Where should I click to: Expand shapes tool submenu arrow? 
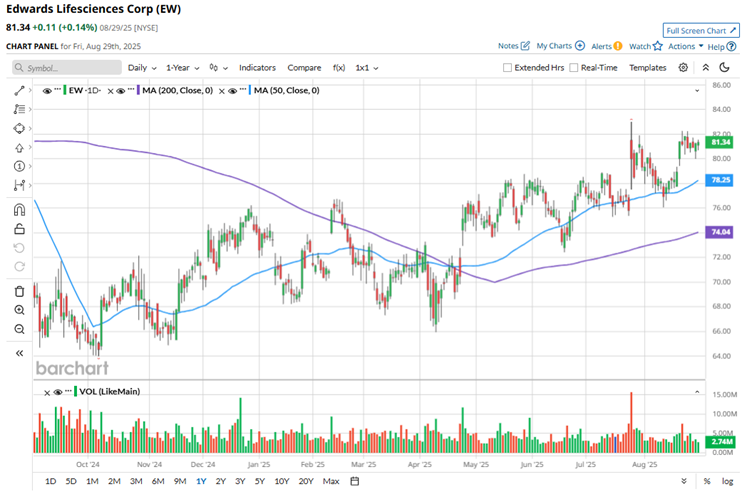[30, 129]
